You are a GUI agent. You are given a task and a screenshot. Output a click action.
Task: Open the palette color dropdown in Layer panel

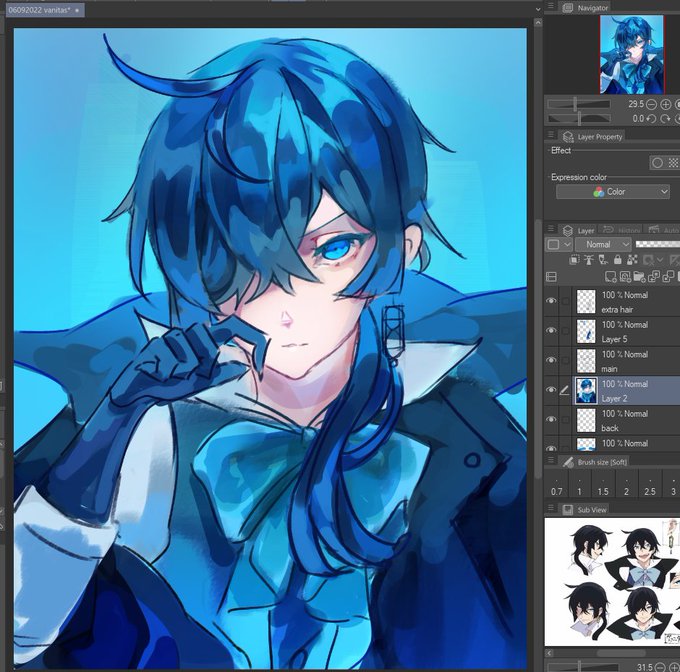(559, 245)
